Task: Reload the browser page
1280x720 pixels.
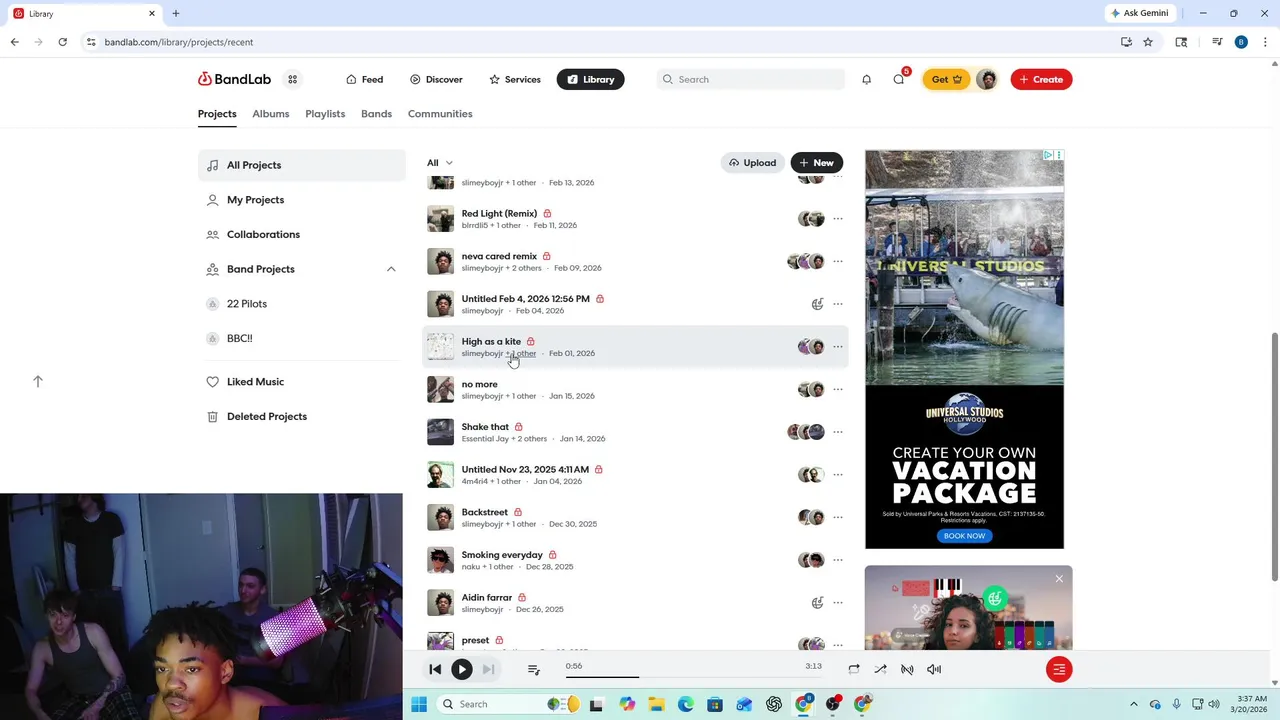Action: [x=62, y=42]
